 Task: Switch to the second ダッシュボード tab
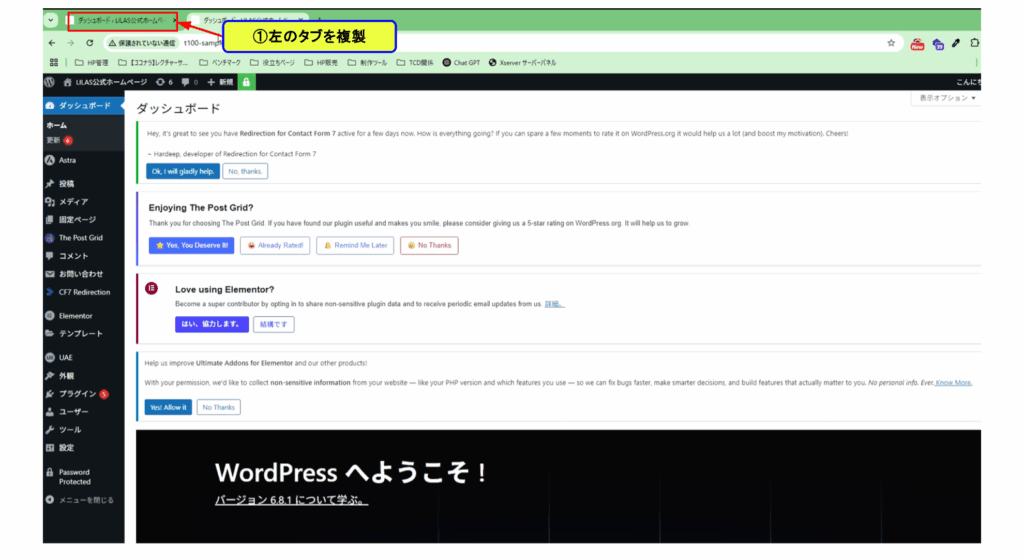(x=245, y=20)
